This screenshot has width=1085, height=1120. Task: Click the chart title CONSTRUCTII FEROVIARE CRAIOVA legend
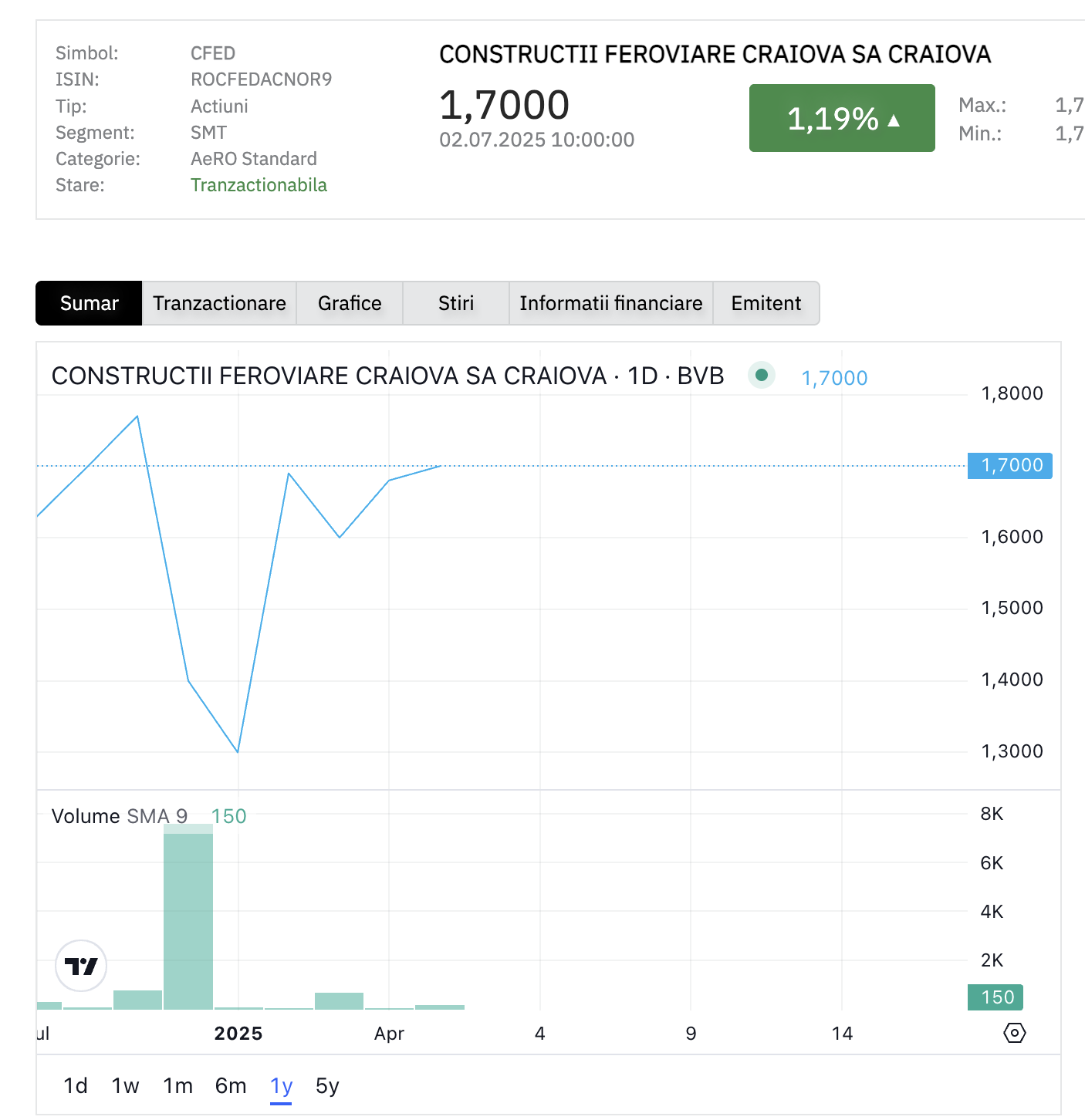point(387,376)
